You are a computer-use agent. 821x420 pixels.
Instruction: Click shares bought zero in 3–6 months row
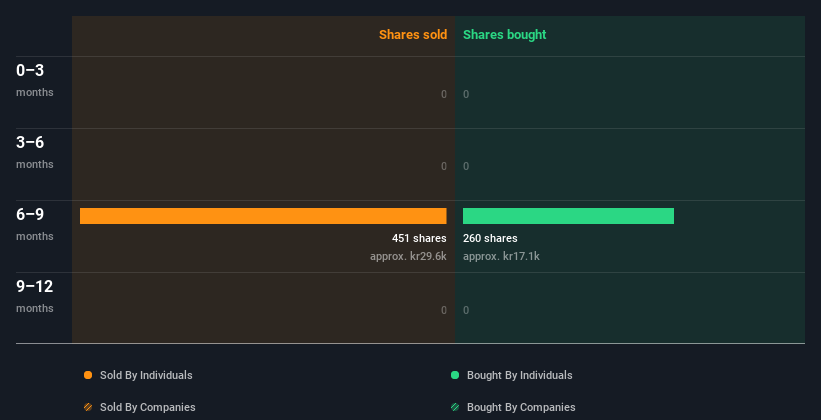click(x=466, y=167)
